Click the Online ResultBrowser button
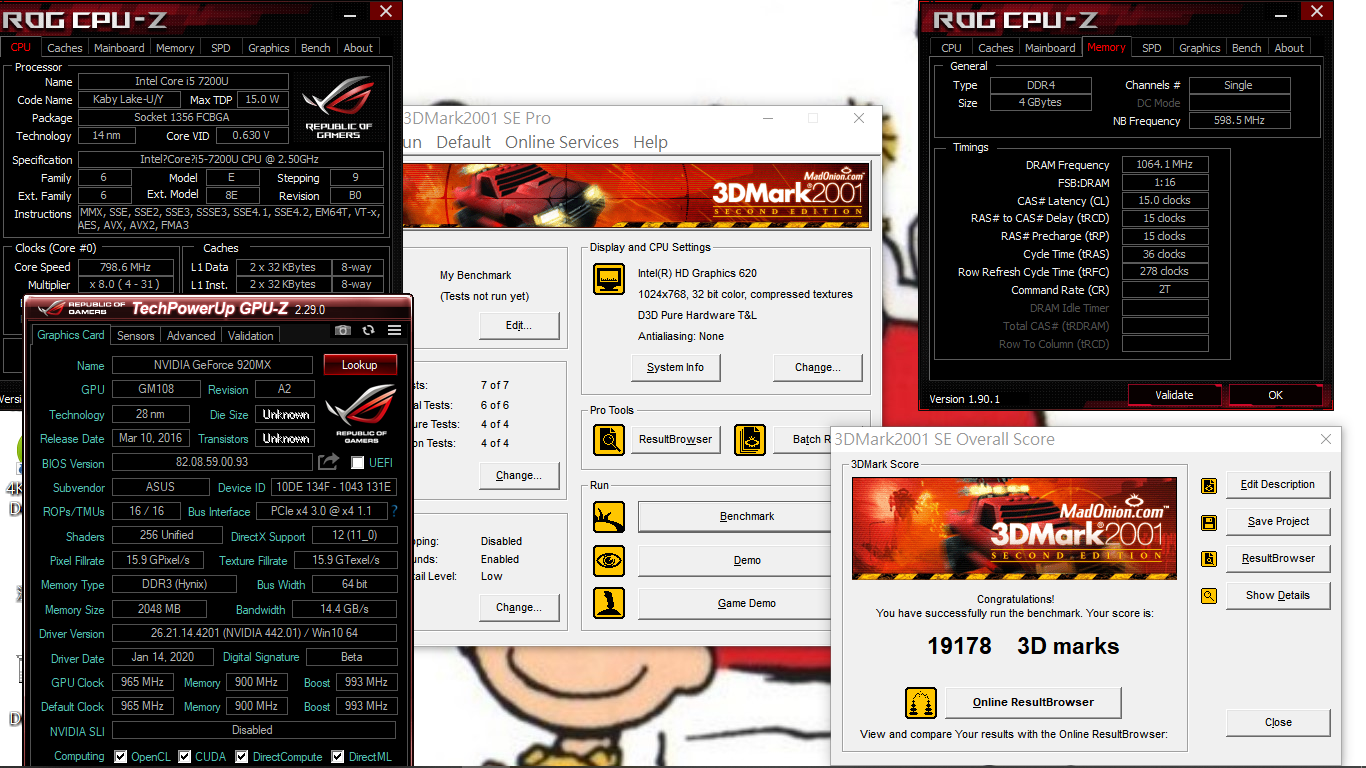 [1033, 702]
